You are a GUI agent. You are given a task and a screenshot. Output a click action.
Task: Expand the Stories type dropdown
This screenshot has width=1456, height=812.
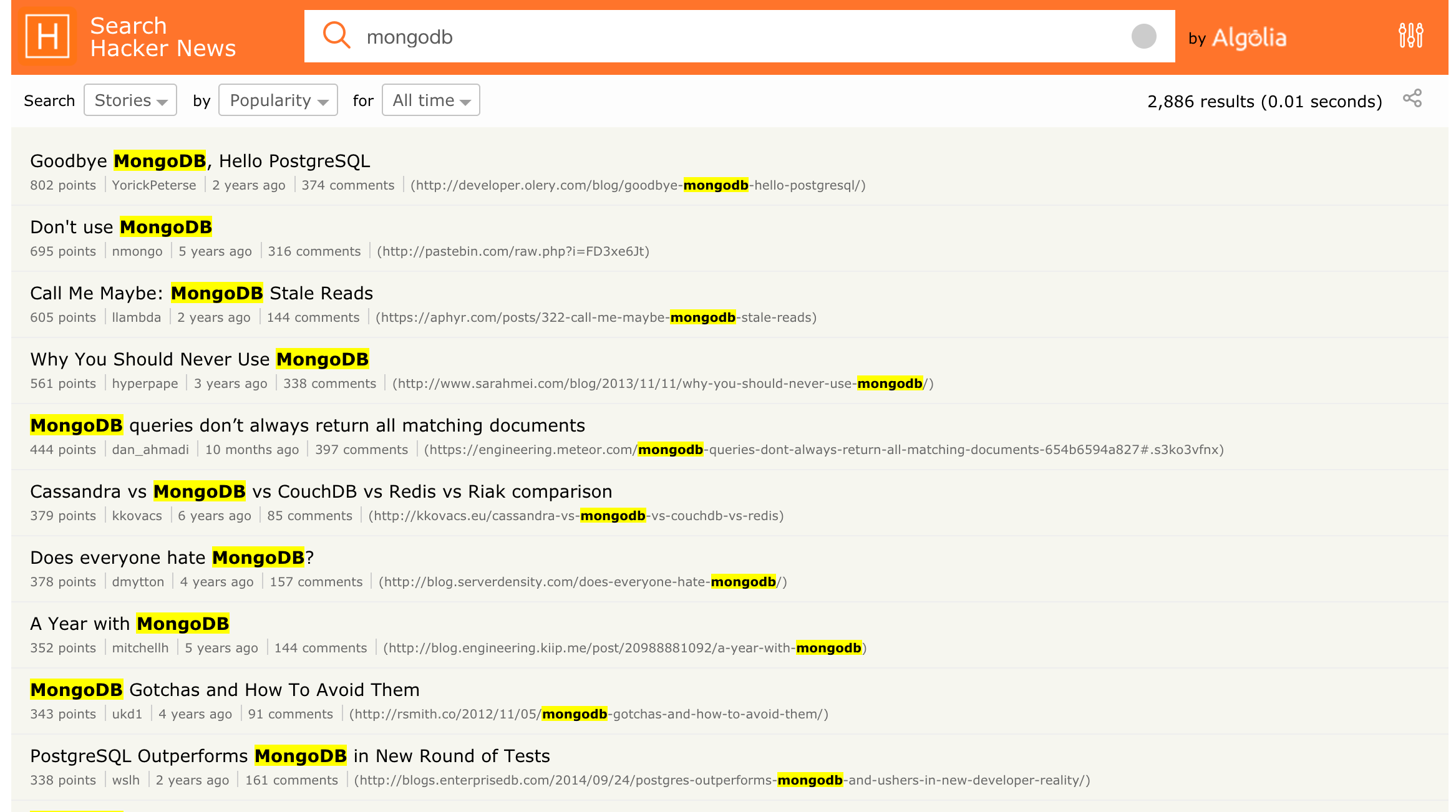point(130,100)
